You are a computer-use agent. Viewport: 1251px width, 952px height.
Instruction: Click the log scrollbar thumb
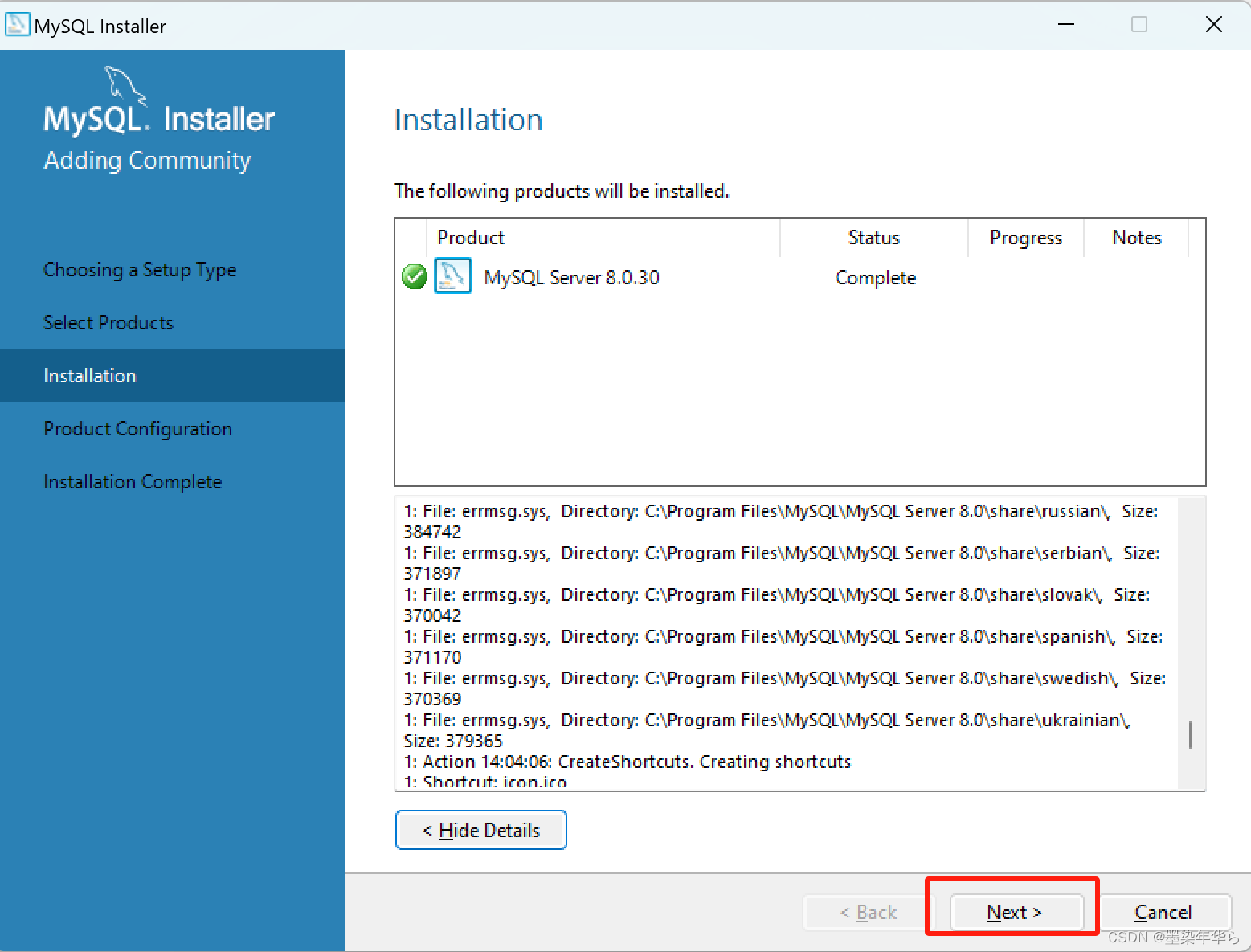pyautogui.click(x=1190, y=735)
